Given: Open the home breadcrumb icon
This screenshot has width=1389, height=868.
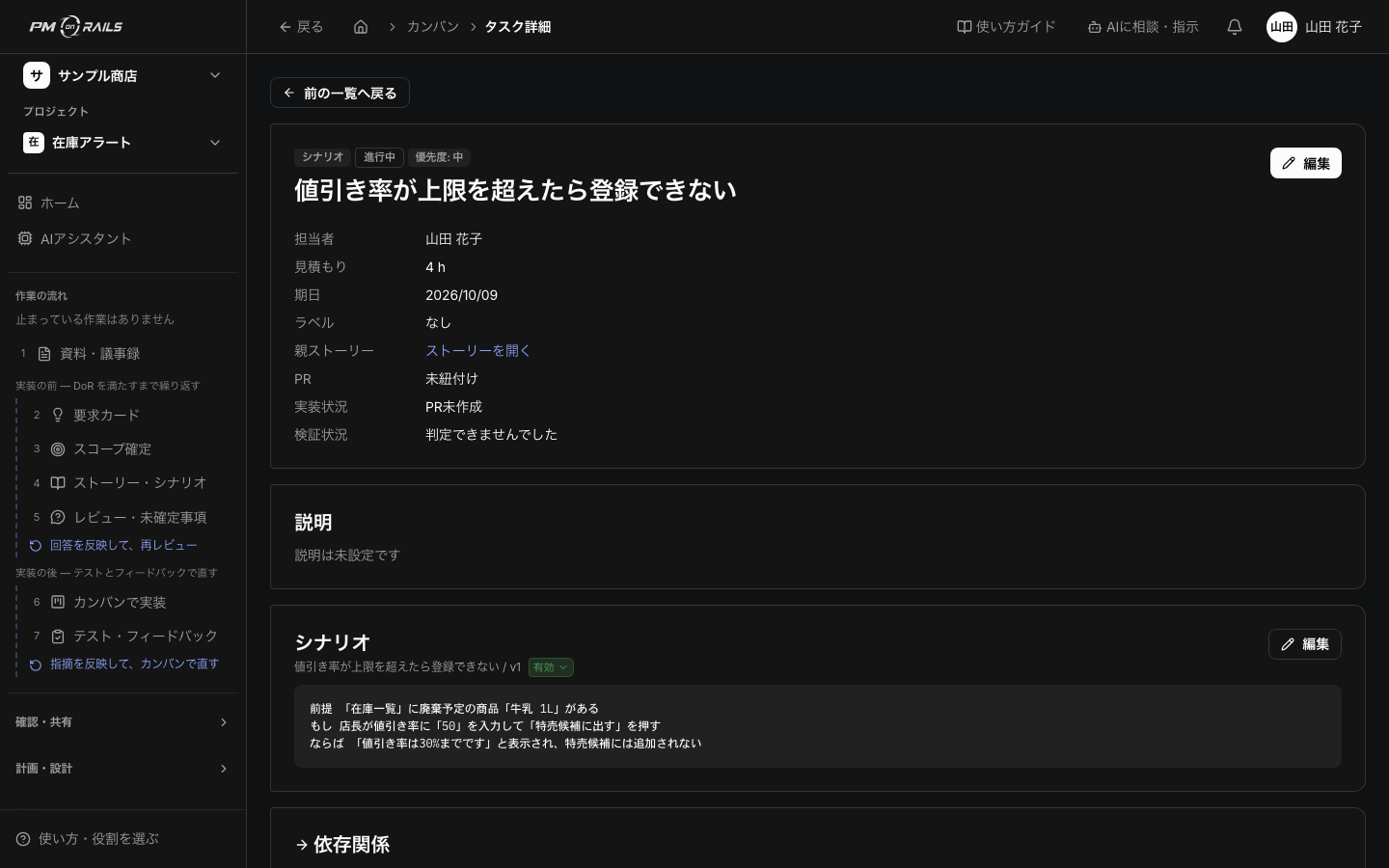Looking at the screenshot, I should tap(361, 27).
